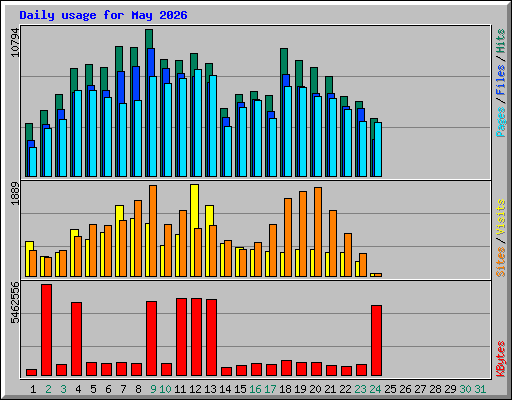Click the red KBytes bar above day 4
Viewport: 512px width, 400px height.
click(76, 339)
